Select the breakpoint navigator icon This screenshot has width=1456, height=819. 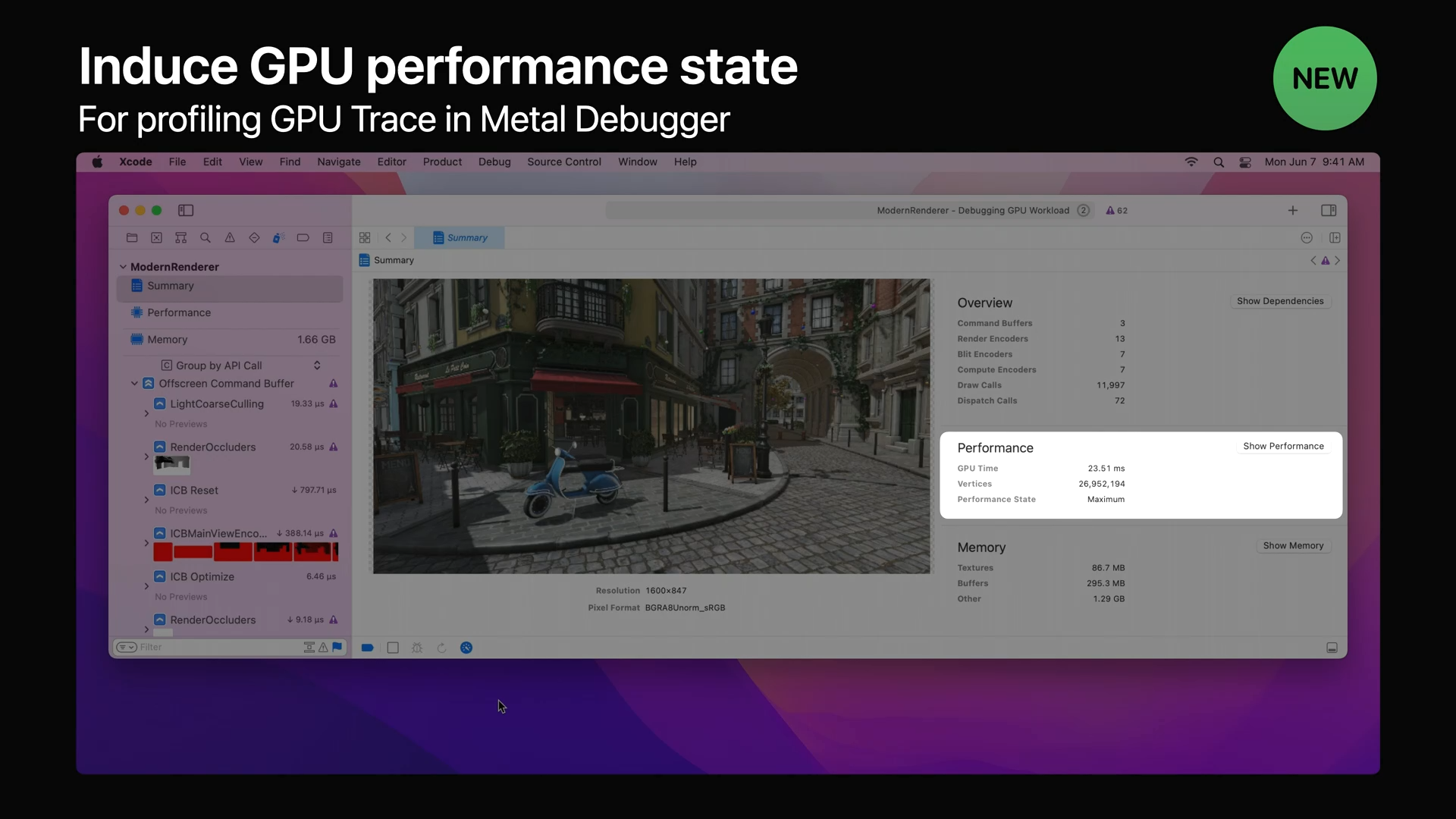coord(303,238)
